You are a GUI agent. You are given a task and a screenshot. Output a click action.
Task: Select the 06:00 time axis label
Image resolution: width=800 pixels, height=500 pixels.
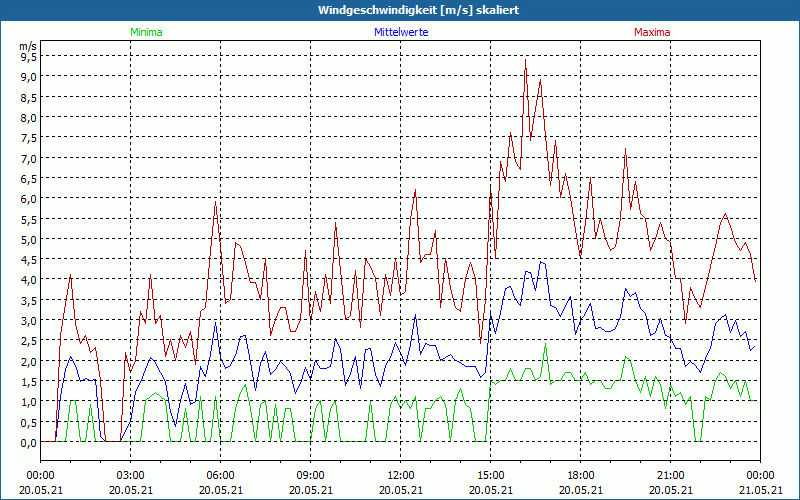pyautogui.click(x=220, y=475)
